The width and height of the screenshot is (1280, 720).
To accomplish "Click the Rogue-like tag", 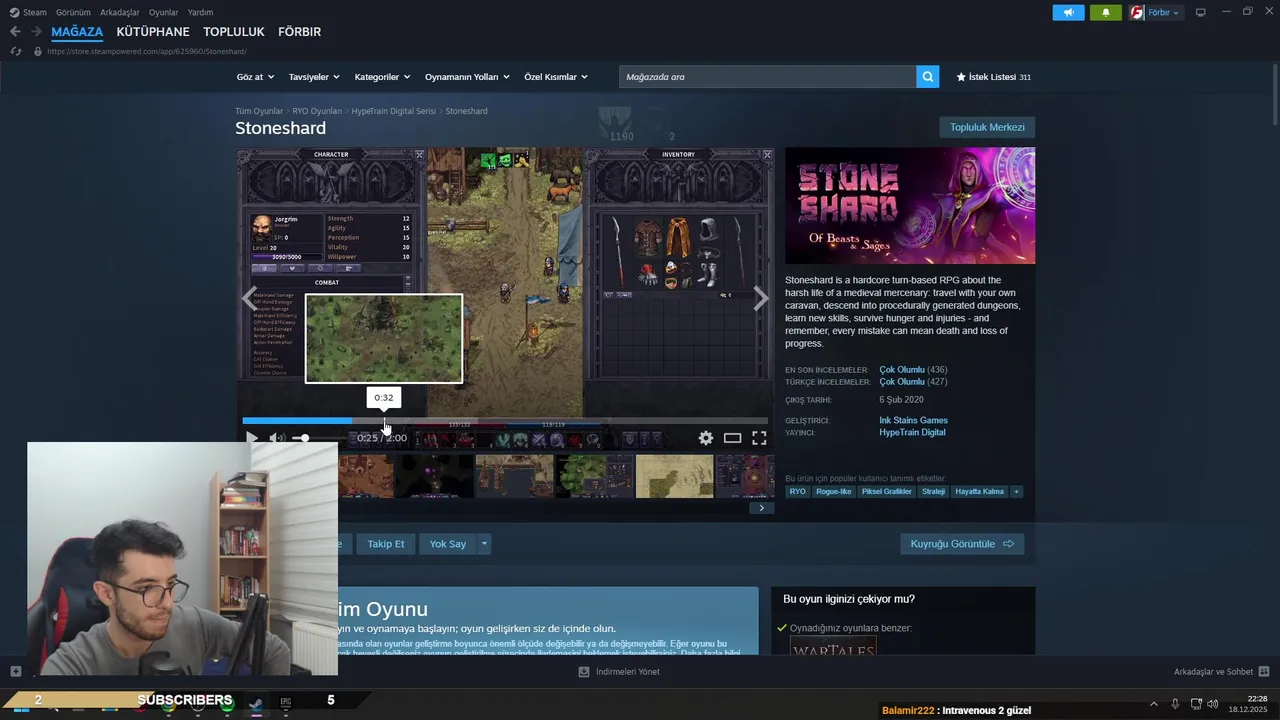I will (833, 491).
